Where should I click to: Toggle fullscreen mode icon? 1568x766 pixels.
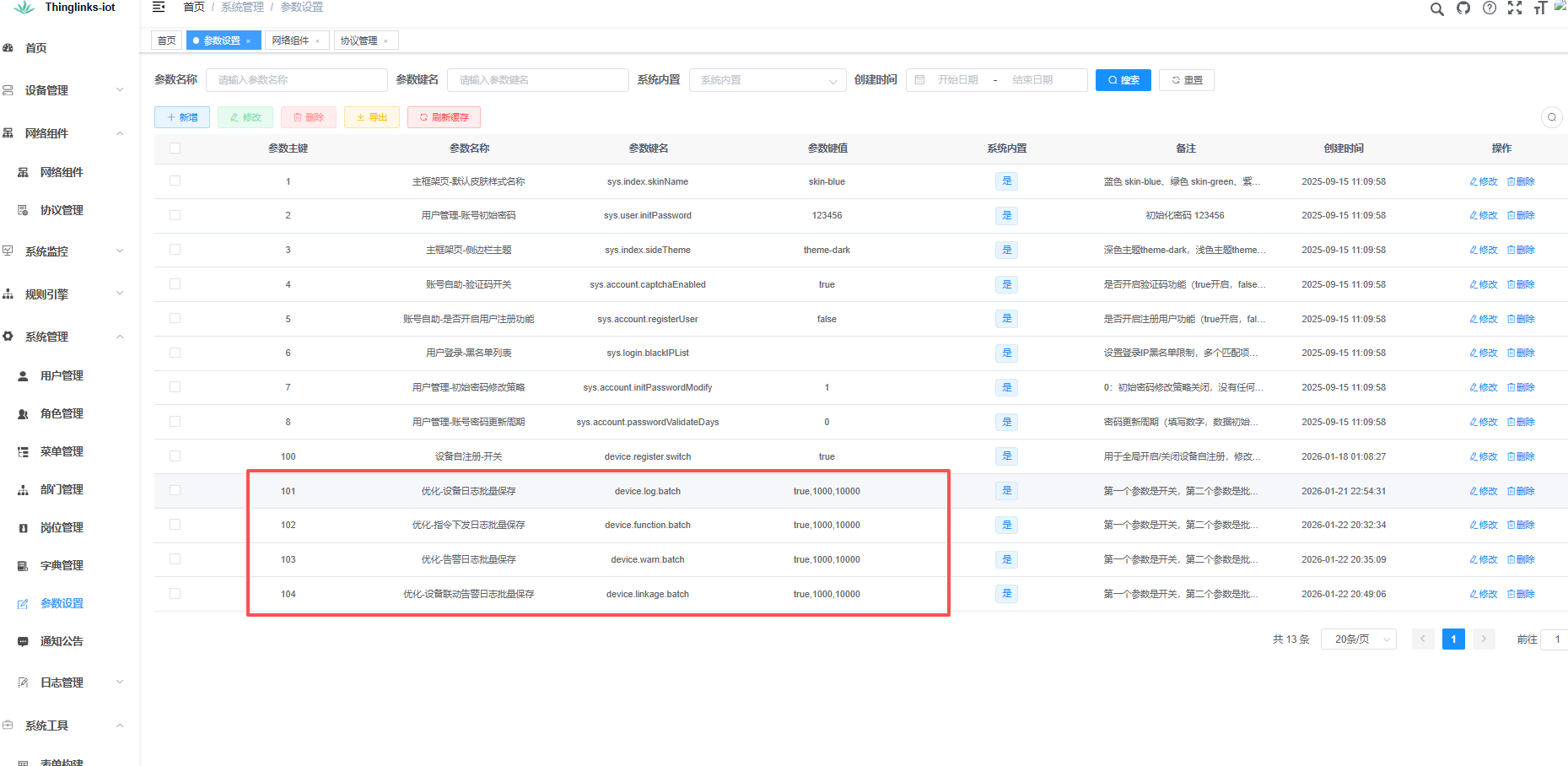(x=1515, y=8)
